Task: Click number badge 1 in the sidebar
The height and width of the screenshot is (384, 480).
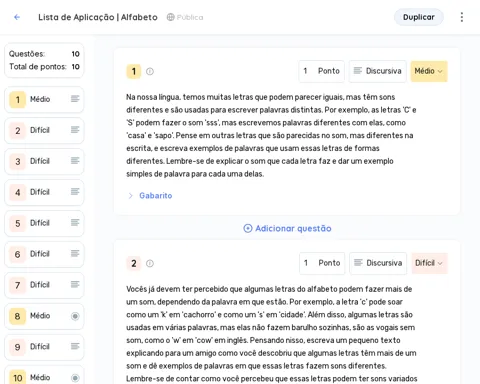Action: point(18,99)
